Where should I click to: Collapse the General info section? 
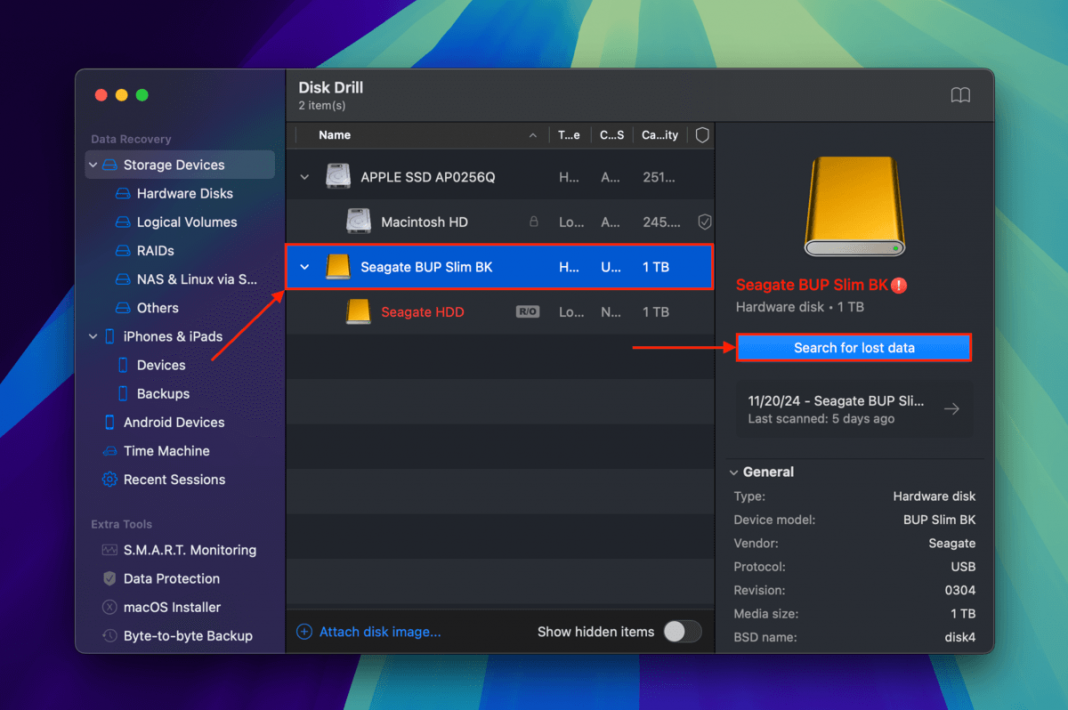pyautogui.click(x=737, y=471)
